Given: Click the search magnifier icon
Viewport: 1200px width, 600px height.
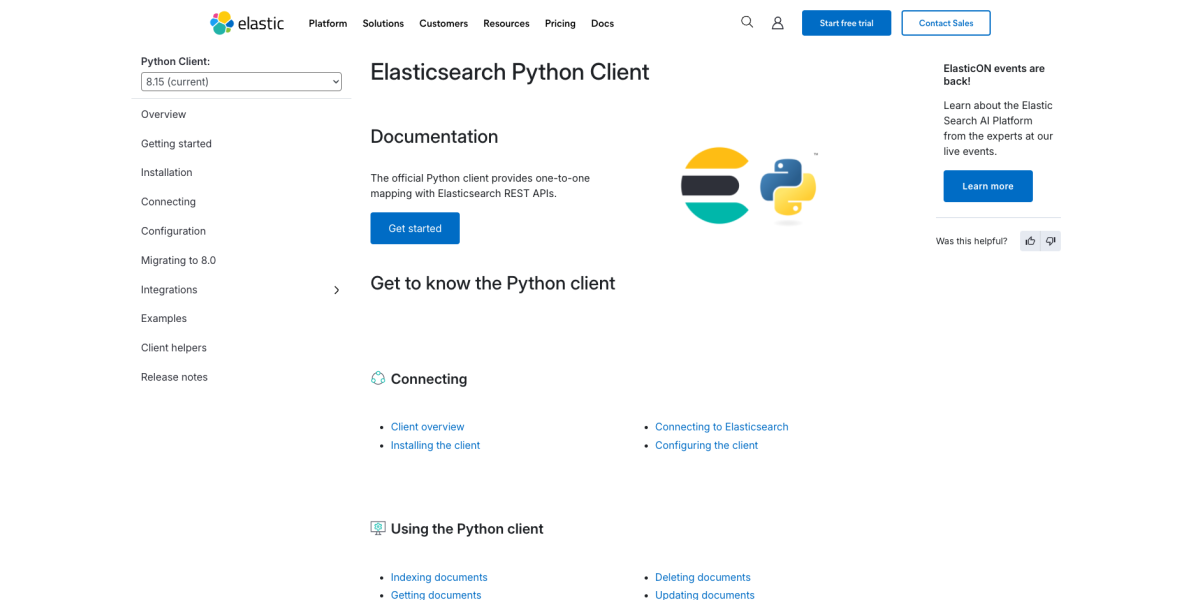Looking at the screenshot, I should click(x=747, y=21).
